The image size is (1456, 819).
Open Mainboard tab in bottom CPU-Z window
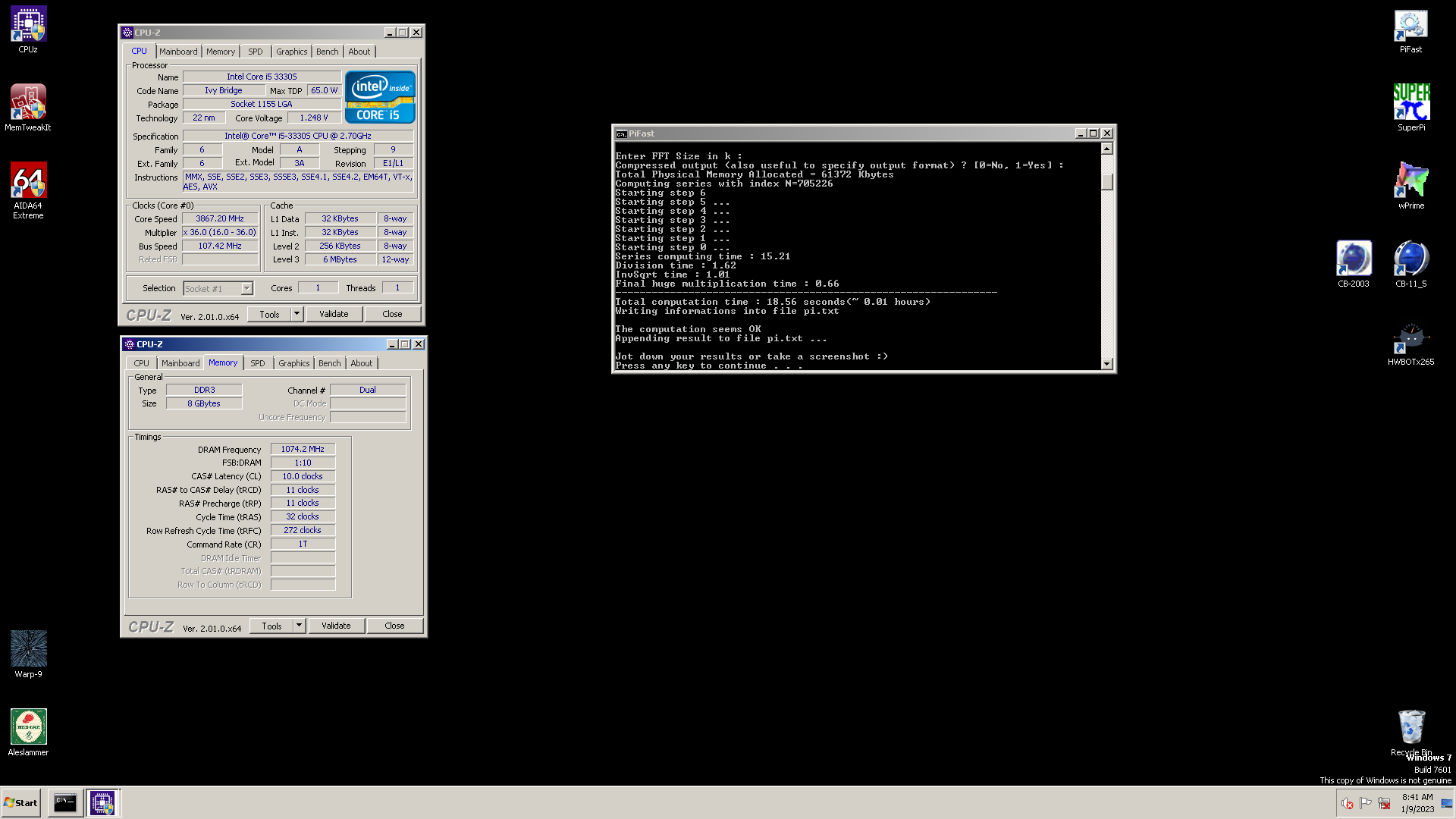pos(180,363)
